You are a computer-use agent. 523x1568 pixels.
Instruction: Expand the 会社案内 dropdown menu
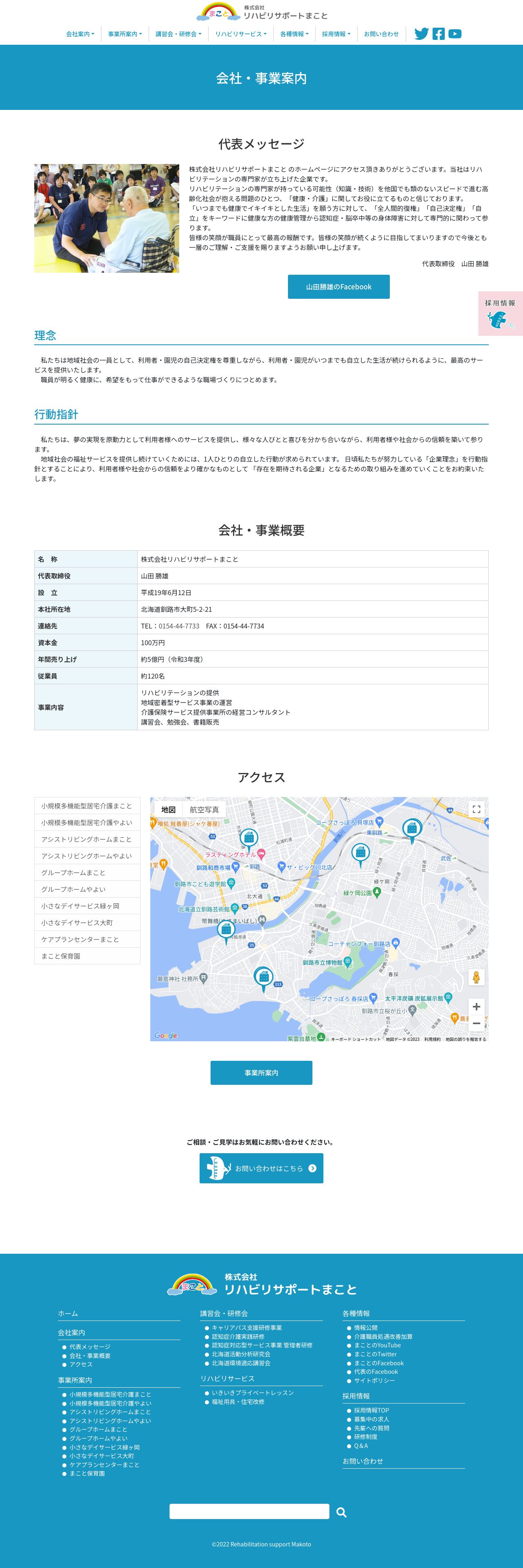click(80, 34)
